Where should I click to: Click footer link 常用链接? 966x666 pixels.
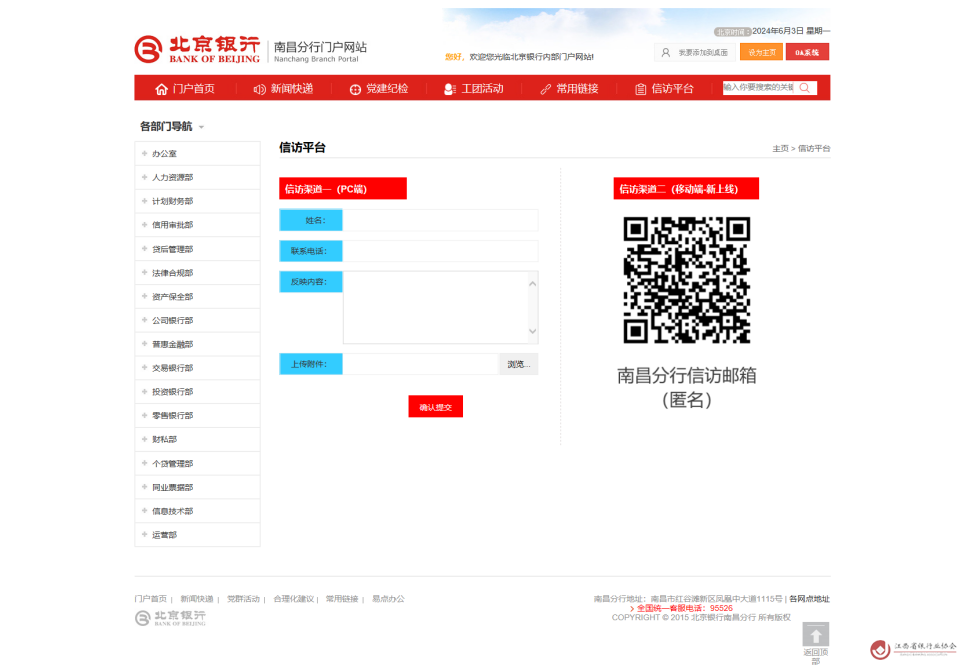(342, 599)
